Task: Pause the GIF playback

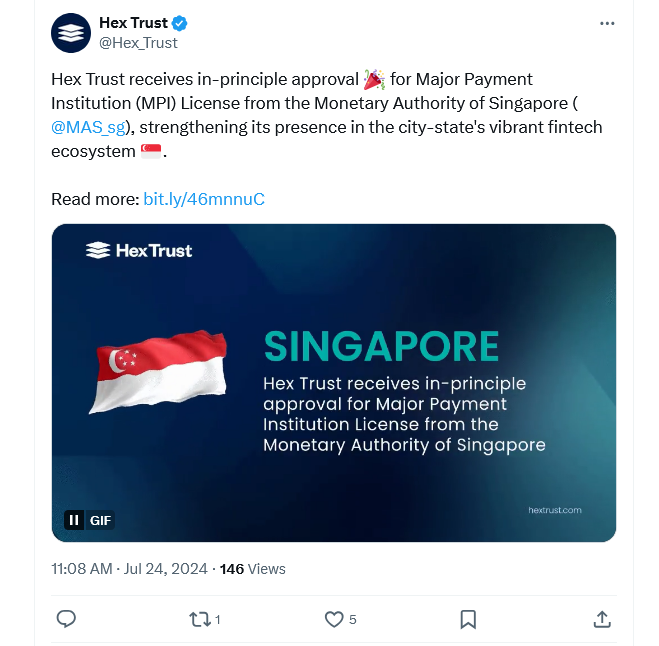Action: coord(75,520)
